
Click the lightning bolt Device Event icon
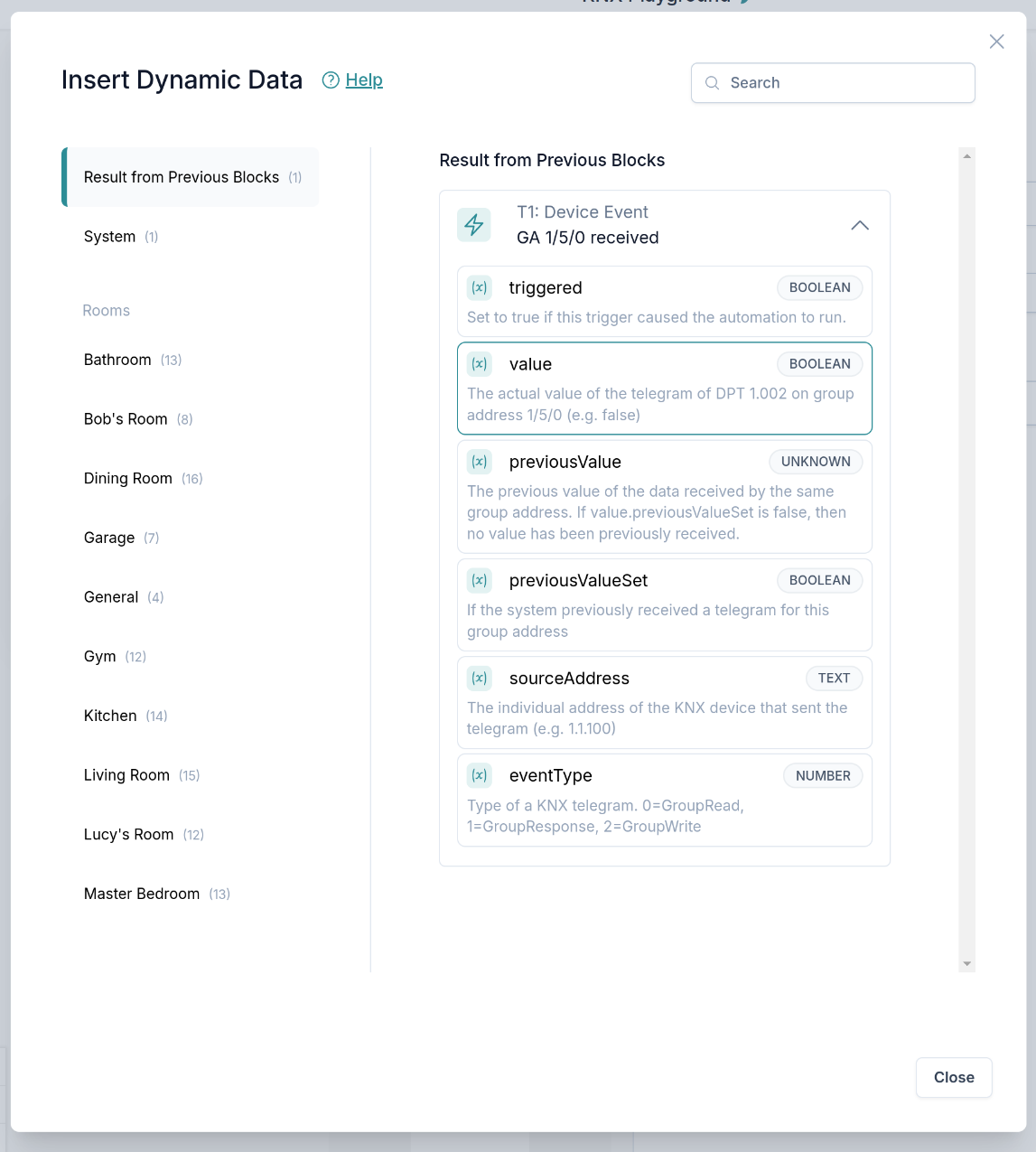click(x=474, y=225)
